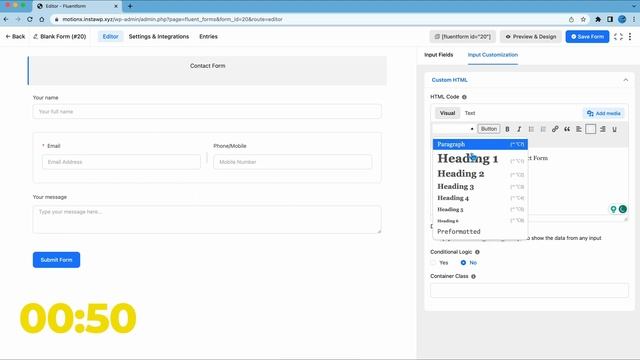Screen dimensions: 640x360
Task: Collapse the Custom HTML section
Action: pos(626,80)
